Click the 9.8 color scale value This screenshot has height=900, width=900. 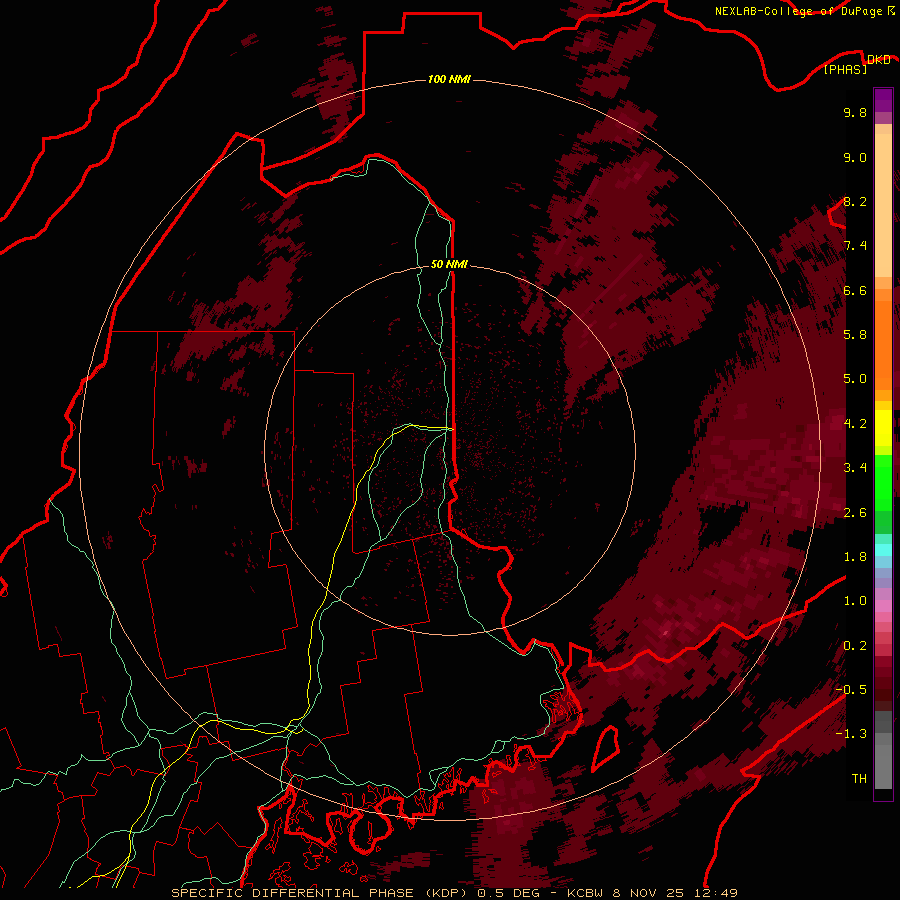[855, 112]
